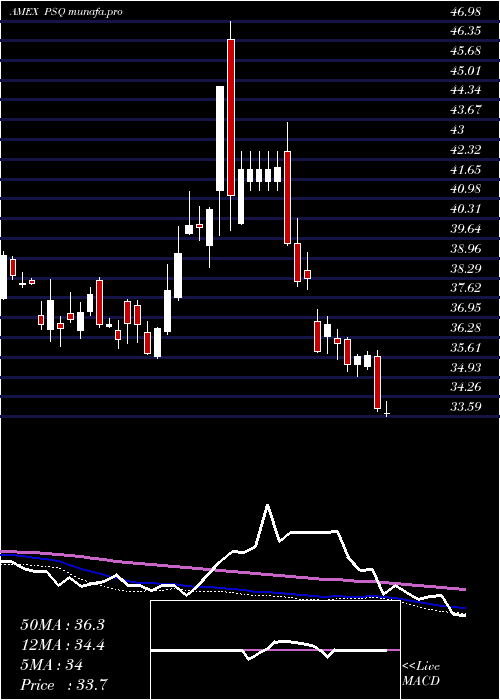Click the <<Live MACD label
500x700 pixels.
tap(421, 674)
